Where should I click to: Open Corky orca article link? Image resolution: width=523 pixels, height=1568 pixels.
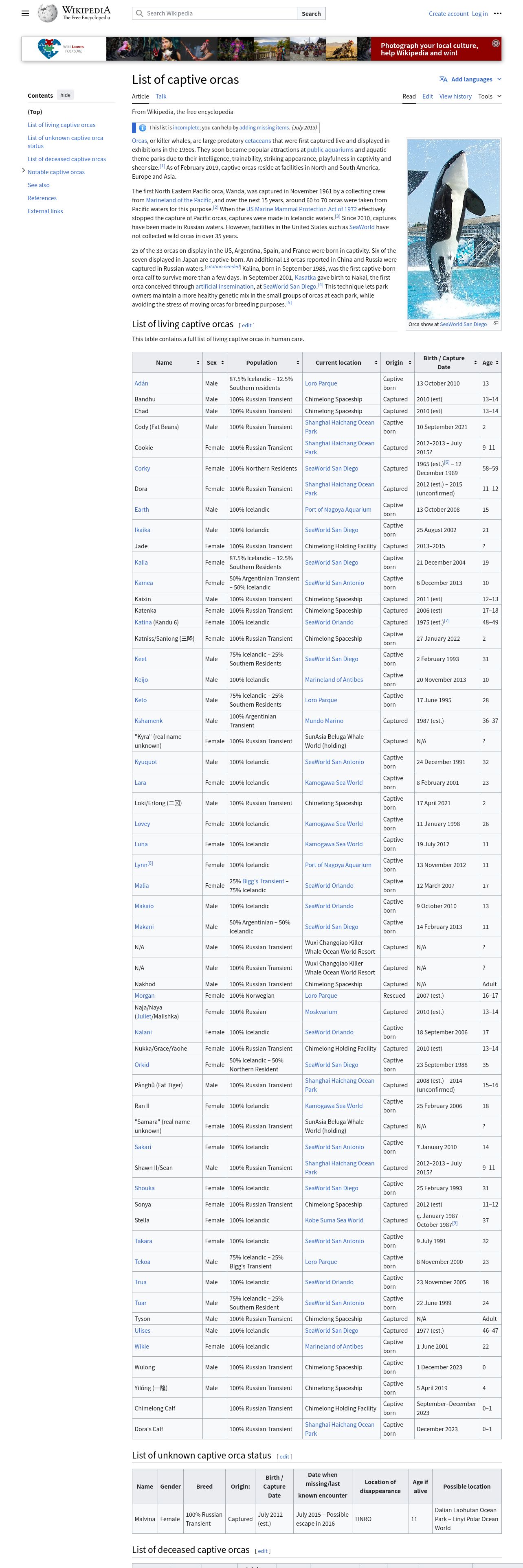tap(142, 469)
